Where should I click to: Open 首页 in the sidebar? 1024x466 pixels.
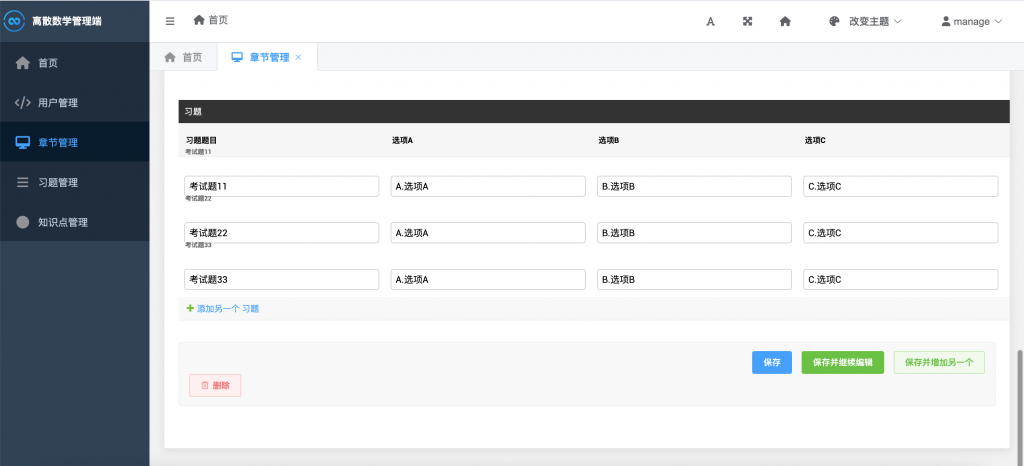(x=74, y=63)
